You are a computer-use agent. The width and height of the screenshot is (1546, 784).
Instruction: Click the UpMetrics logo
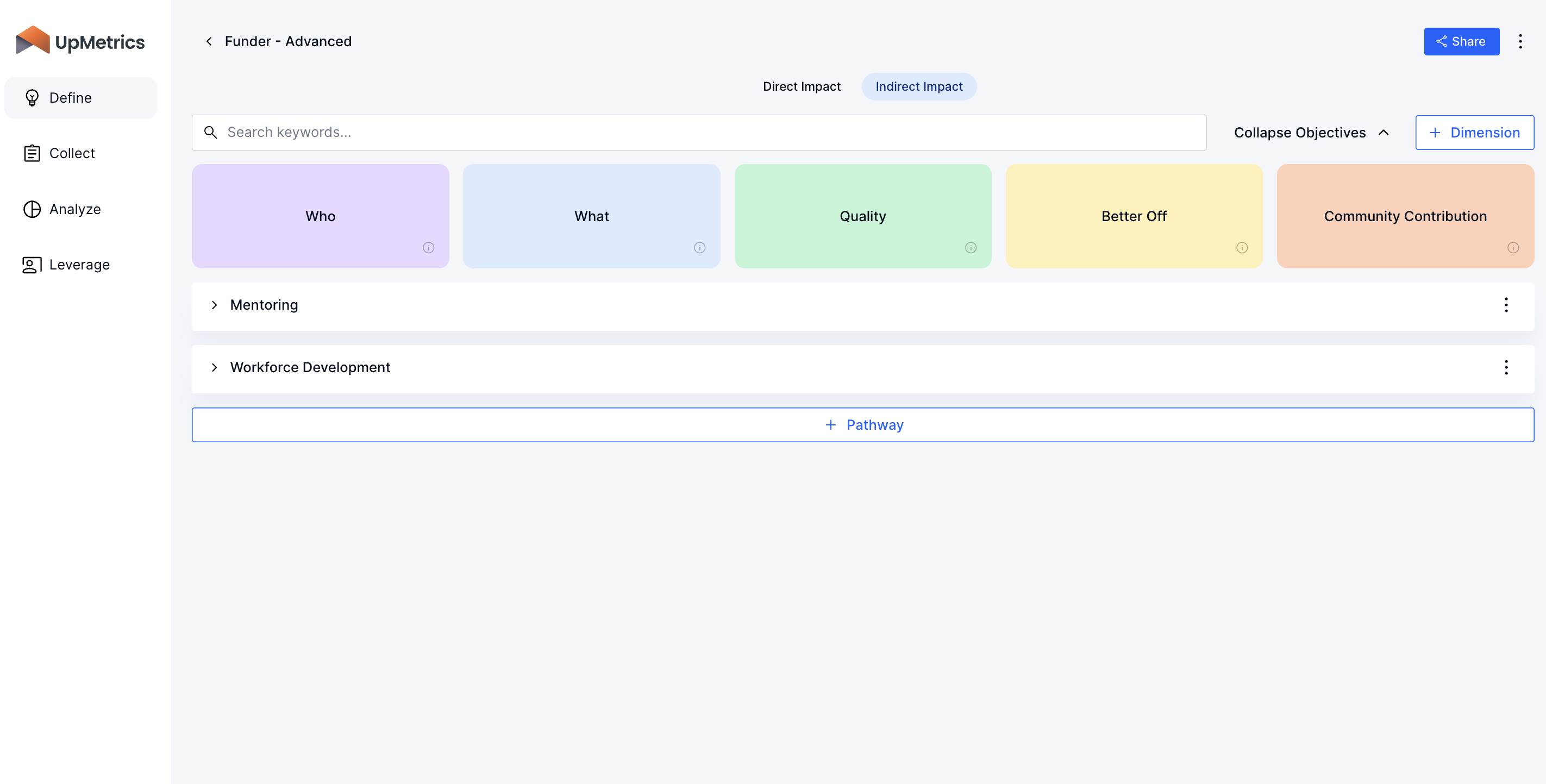pyautogui.click(x=80, y=41)
